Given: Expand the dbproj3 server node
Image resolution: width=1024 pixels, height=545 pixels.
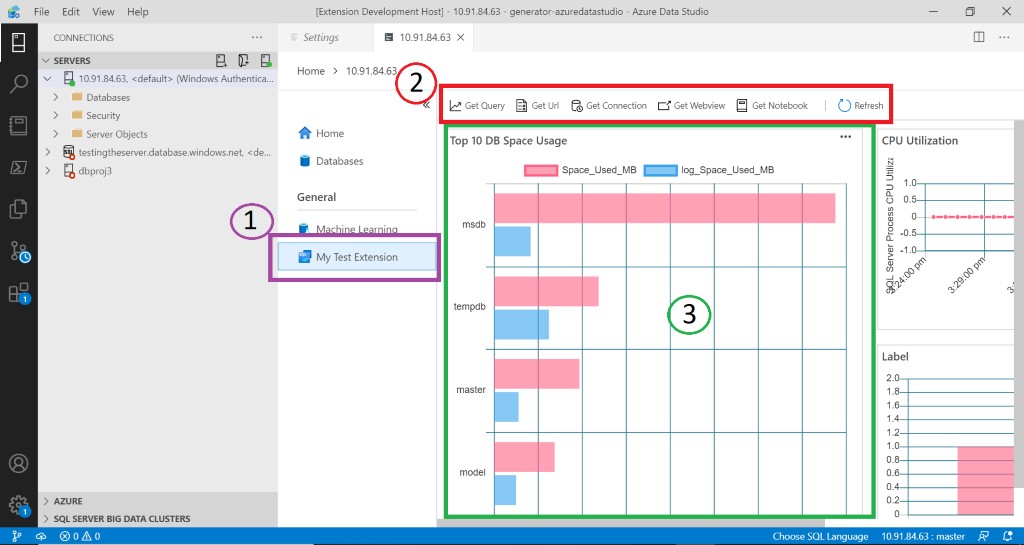Looking at the screenshot, I should click(47, 171).
